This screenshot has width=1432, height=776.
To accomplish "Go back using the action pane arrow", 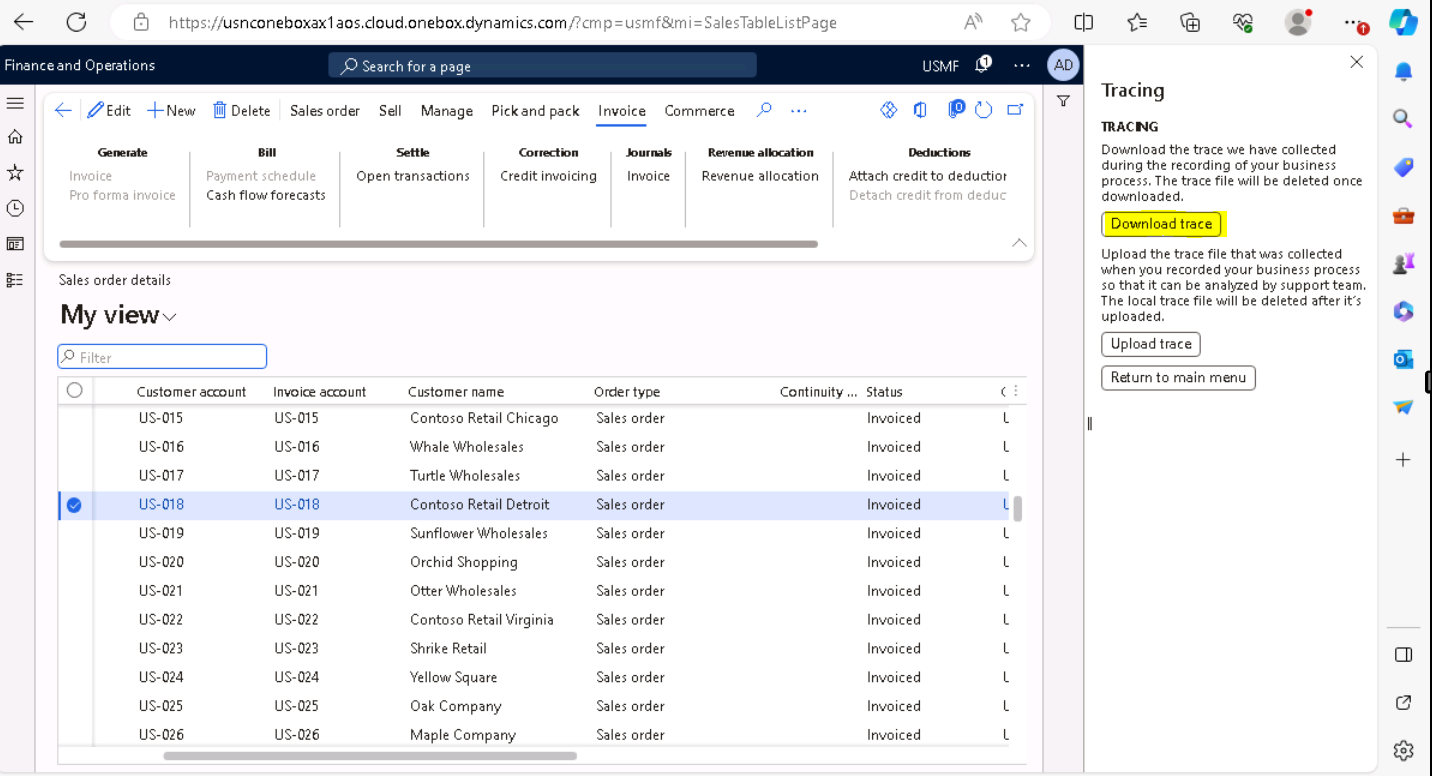I will click(63, 111).
